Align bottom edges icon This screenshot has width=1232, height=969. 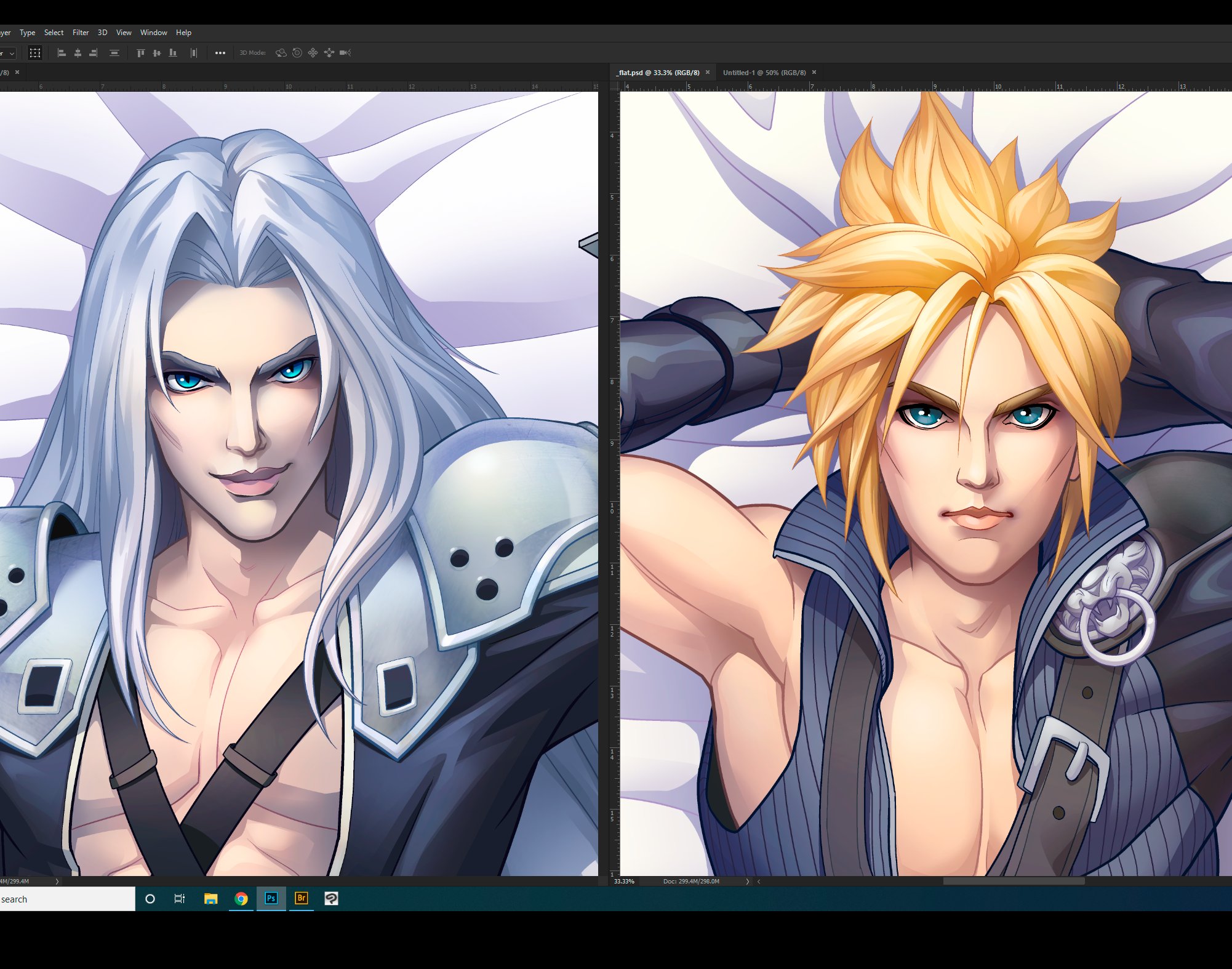(x=173, y=53)
